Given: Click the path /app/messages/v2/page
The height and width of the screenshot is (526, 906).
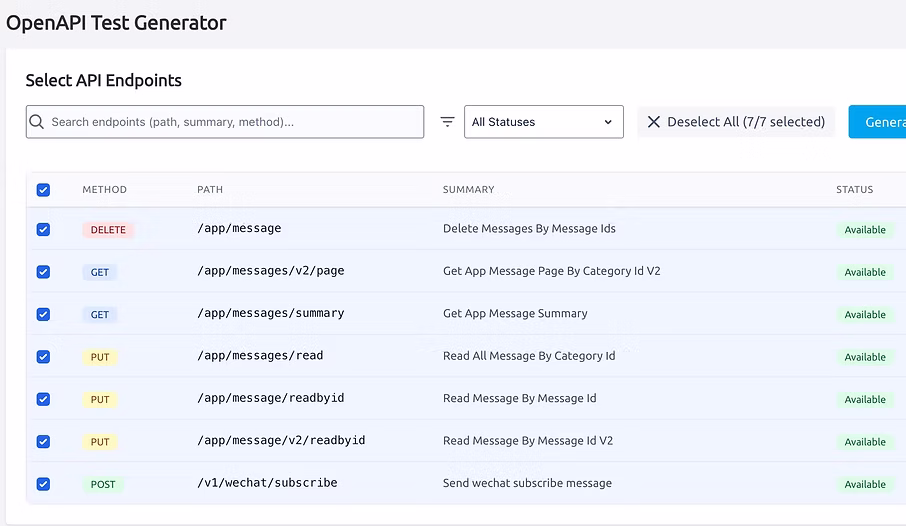Looking at the screenshot, I should pyautogui.click(x=271, y=271).
